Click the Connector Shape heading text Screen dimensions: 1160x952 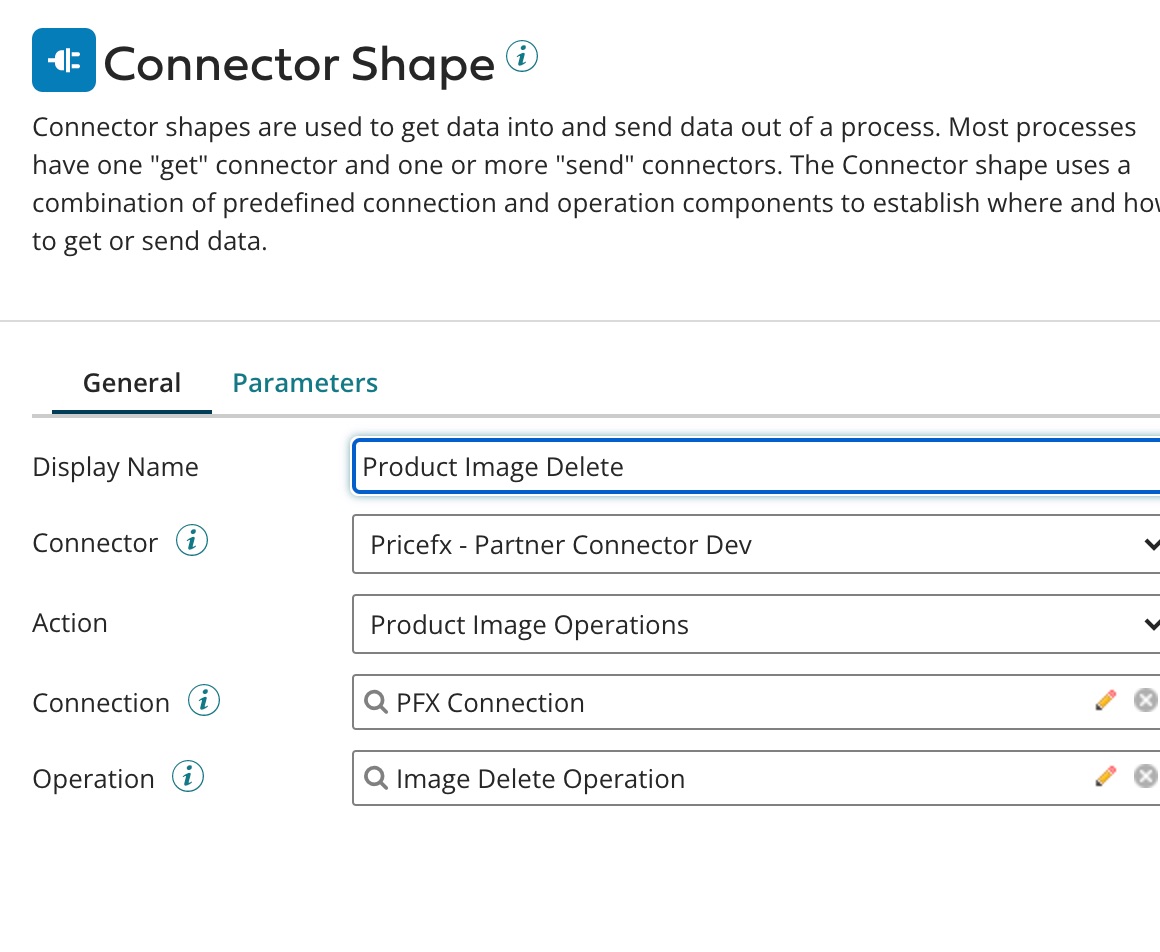coord(299,64)
